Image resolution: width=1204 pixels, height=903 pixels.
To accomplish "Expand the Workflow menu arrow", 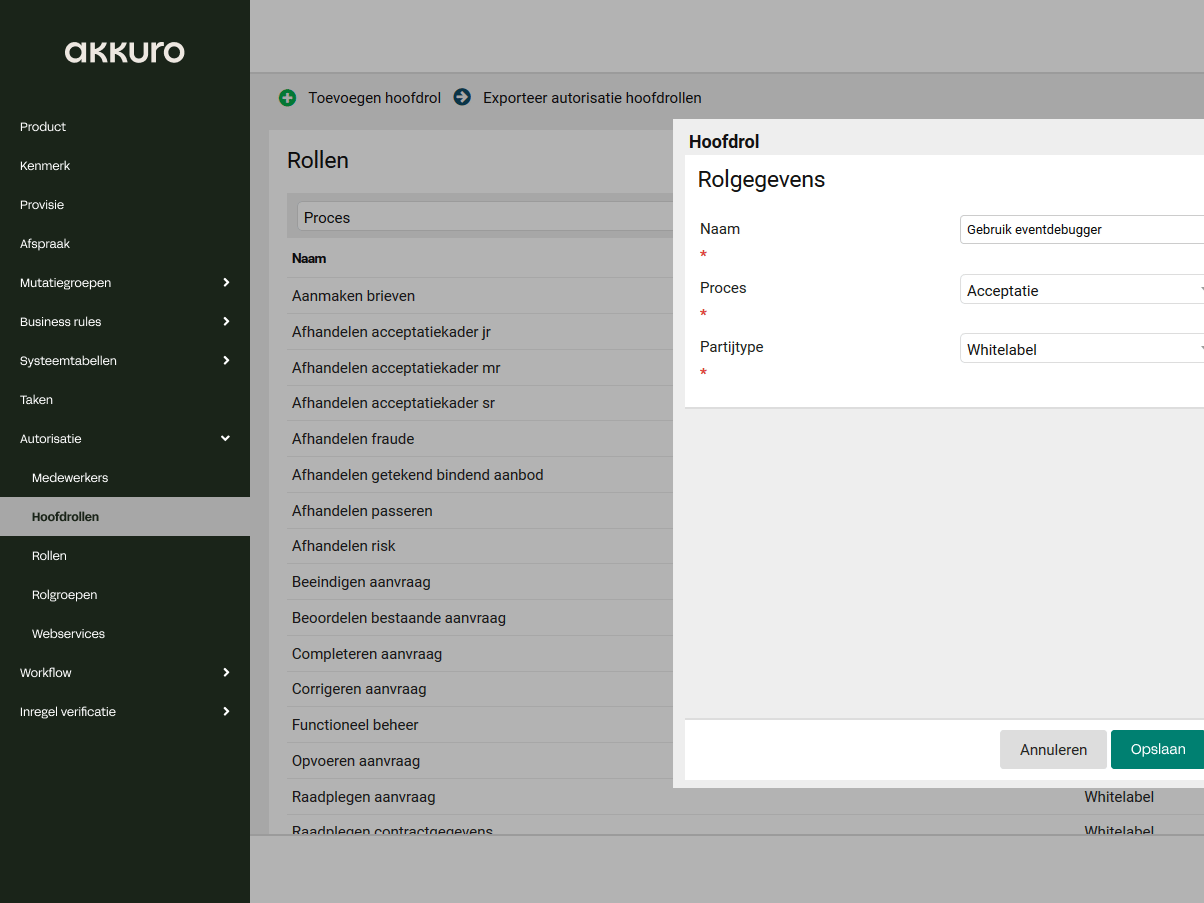I will (x=226, y=673).
